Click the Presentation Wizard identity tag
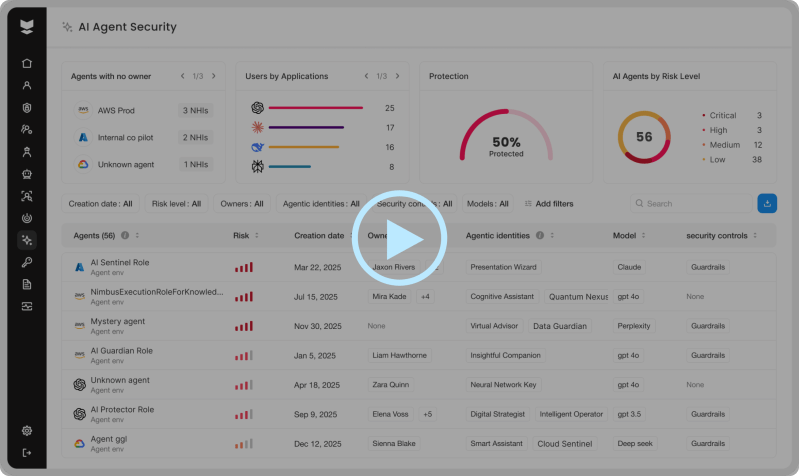This screenshot has height=476, width=799. pyautogui.click(x=503, y=267)
